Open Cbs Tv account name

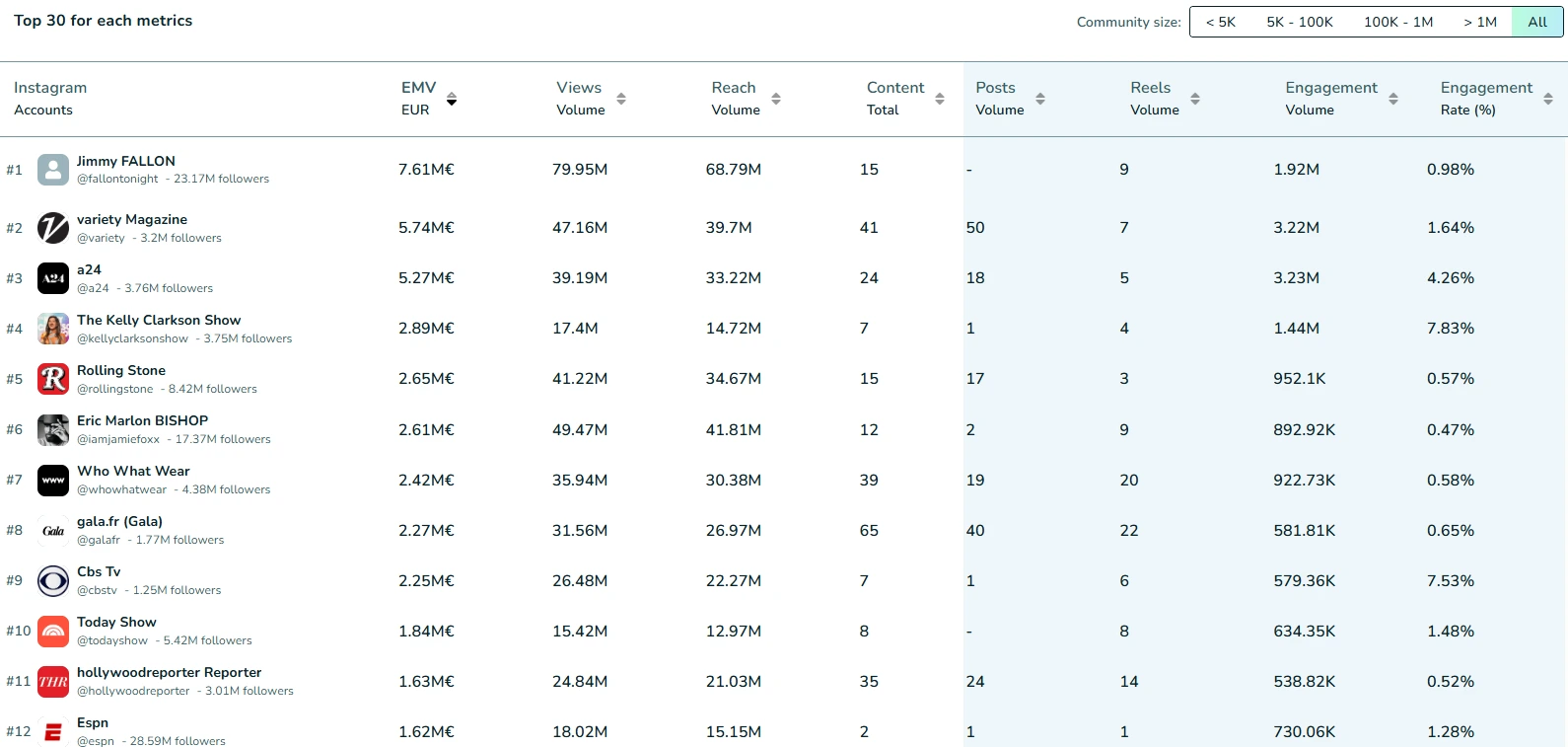click(x=99, y=571)
